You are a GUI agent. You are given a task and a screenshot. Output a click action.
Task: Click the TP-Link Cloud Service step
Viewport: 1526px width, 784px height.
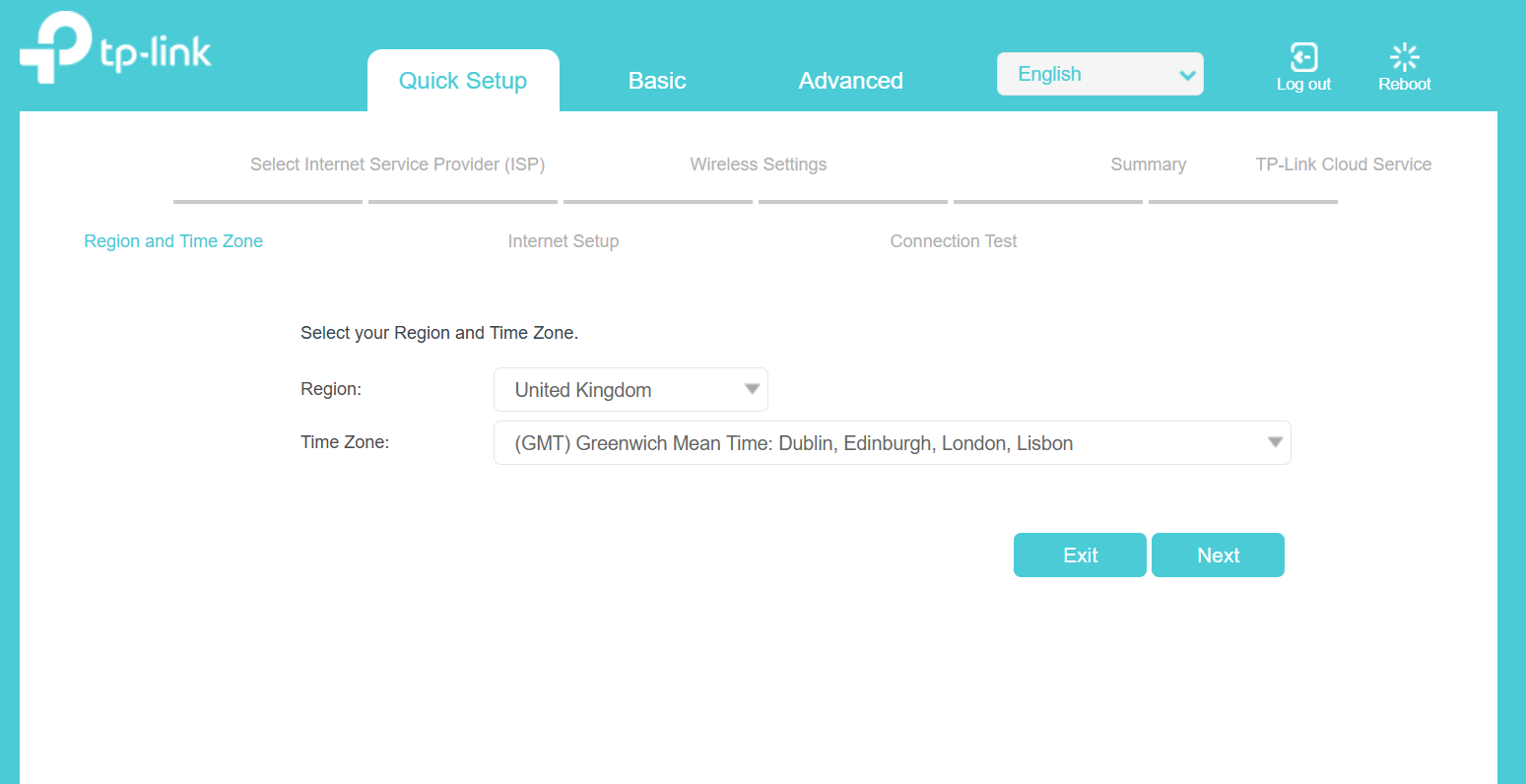[1344, 164]
